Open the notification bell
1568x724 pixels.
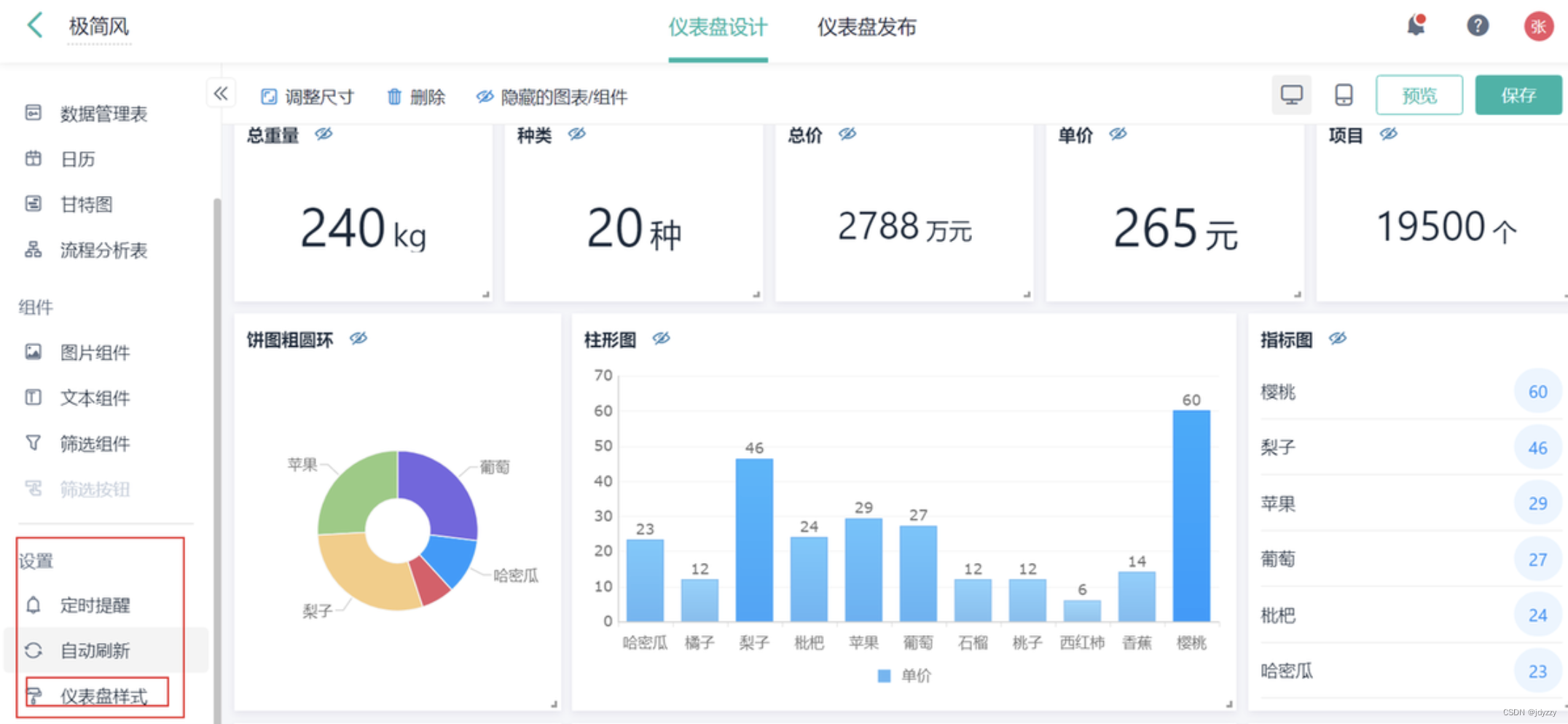coord(1416,25)
